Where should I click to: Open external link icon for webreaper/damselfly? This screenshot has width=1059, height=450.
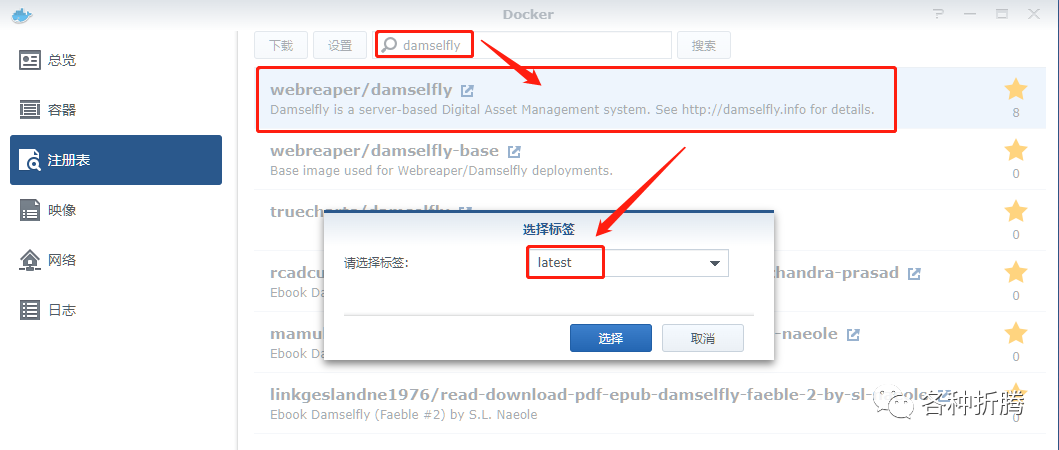click(x=467, y=90)
